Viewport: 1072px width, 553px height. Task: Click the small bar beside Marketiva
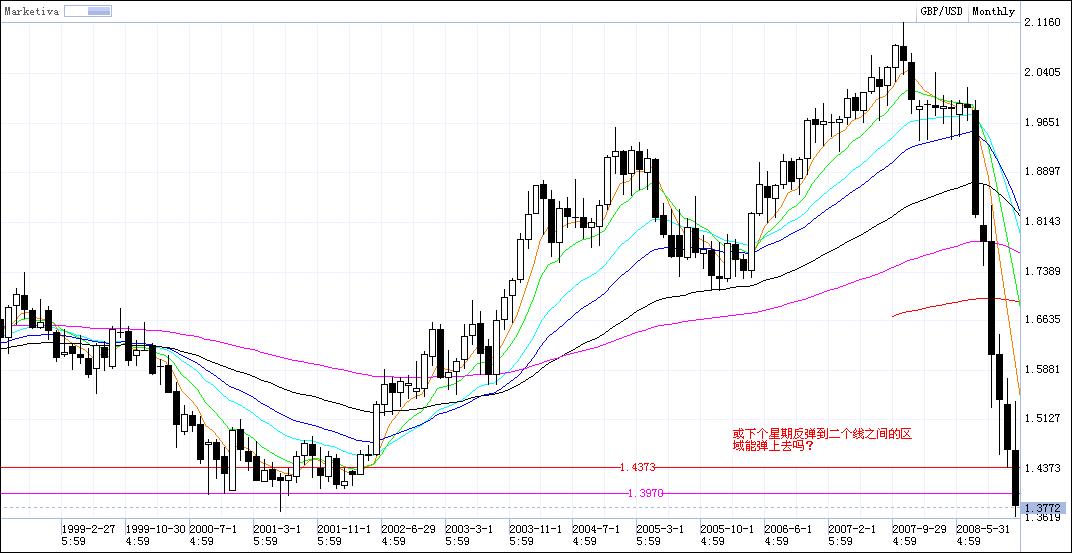point(88,11)
